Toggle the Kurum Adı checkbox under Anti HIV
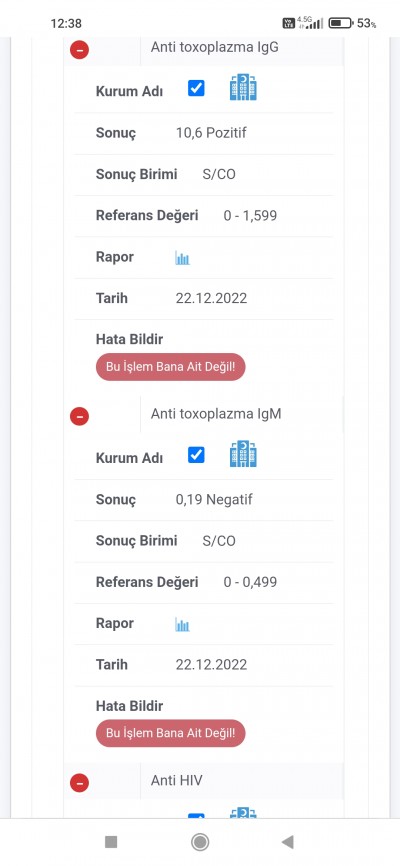Image resolution: width=400 pixels, height=866 pixels. 196,816
